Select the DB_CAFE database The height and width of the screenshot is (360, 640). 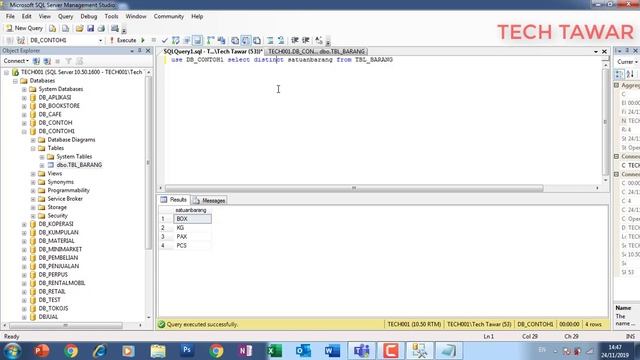point(50,114)
